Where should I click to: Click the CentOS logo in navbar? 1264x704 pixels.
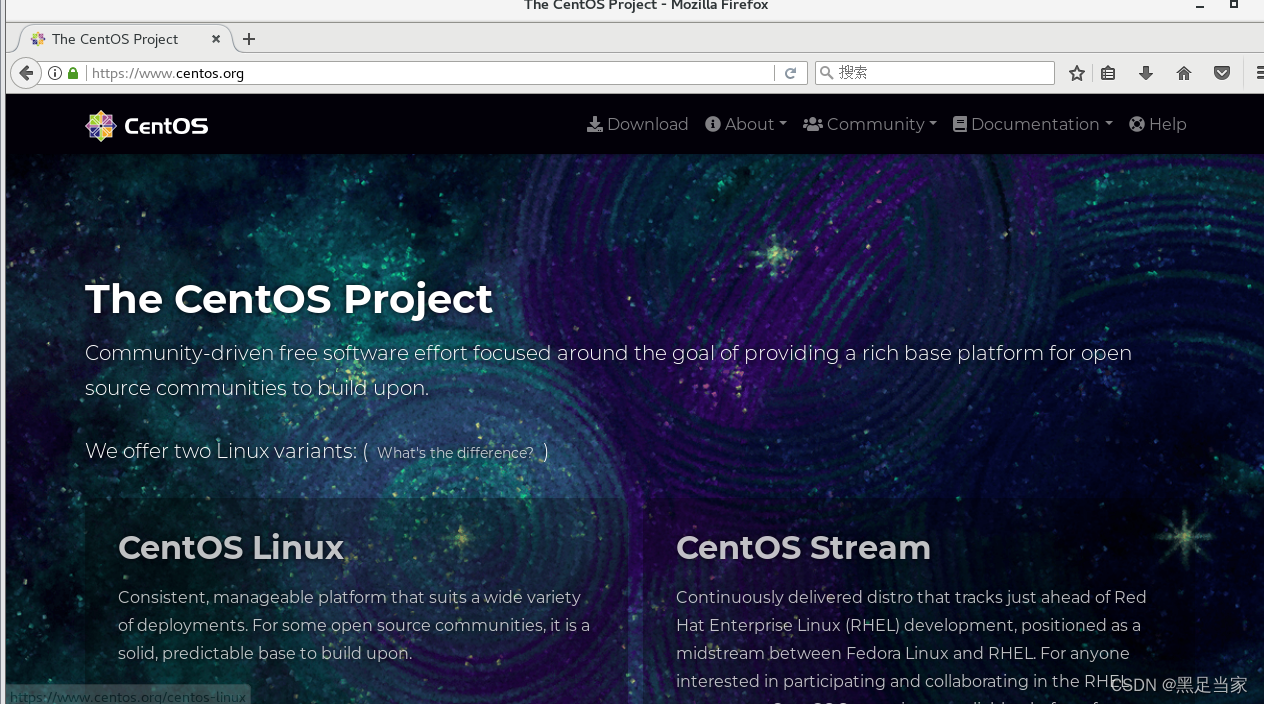pos(147,125)
